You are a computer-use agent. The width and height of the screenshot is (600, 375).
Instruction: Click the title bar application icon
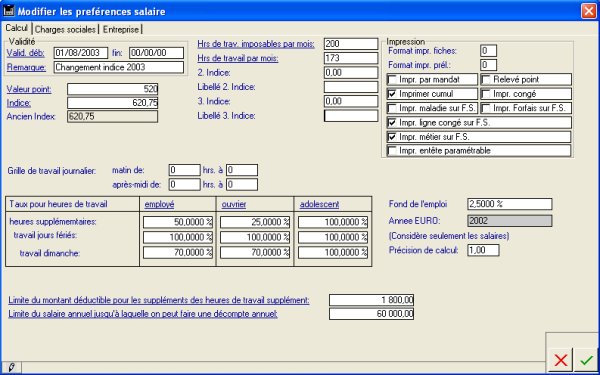8,11
